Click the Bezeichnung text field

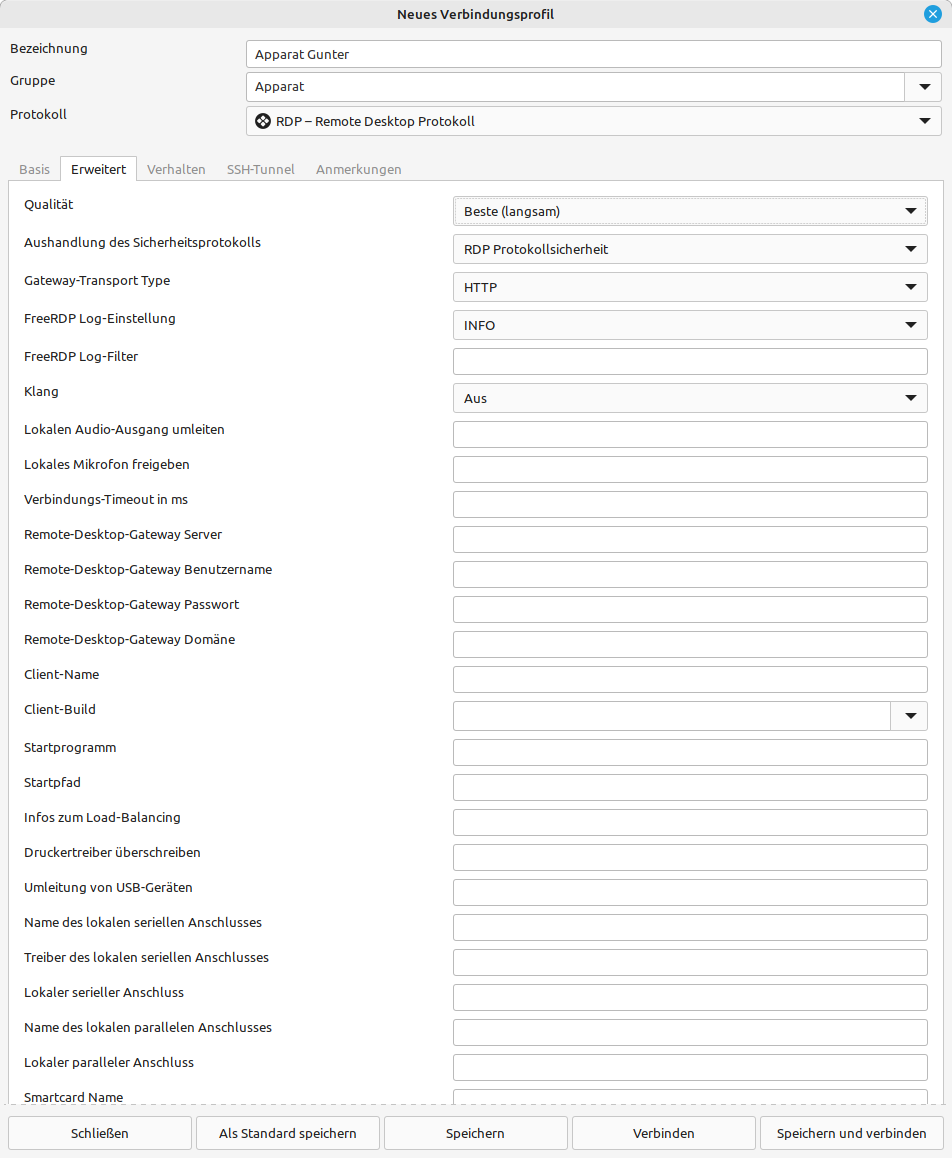[x=594, y=54]
